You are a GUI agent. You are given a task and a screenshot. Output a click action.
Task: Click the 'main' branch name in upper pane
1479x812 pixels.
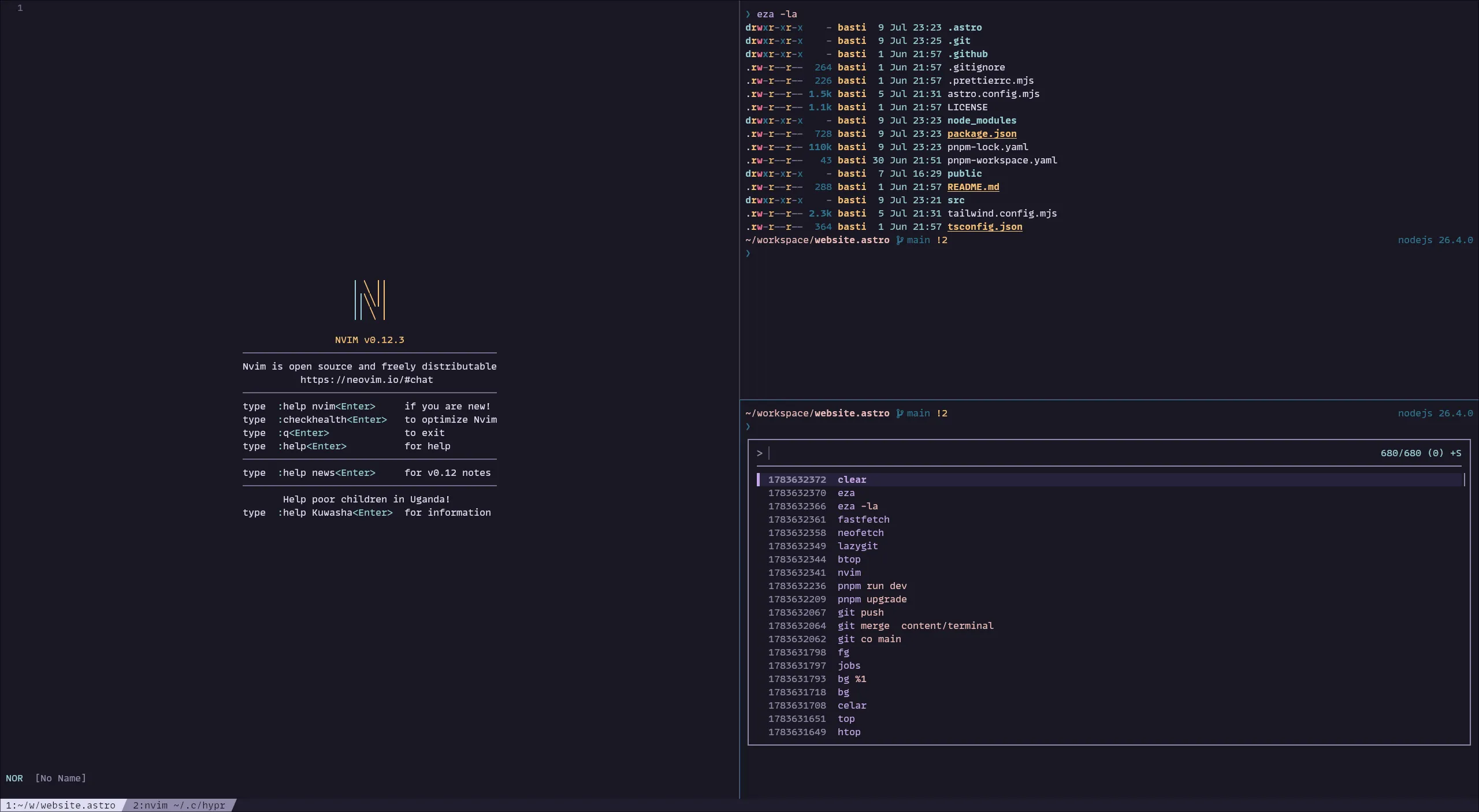(918, 240)
